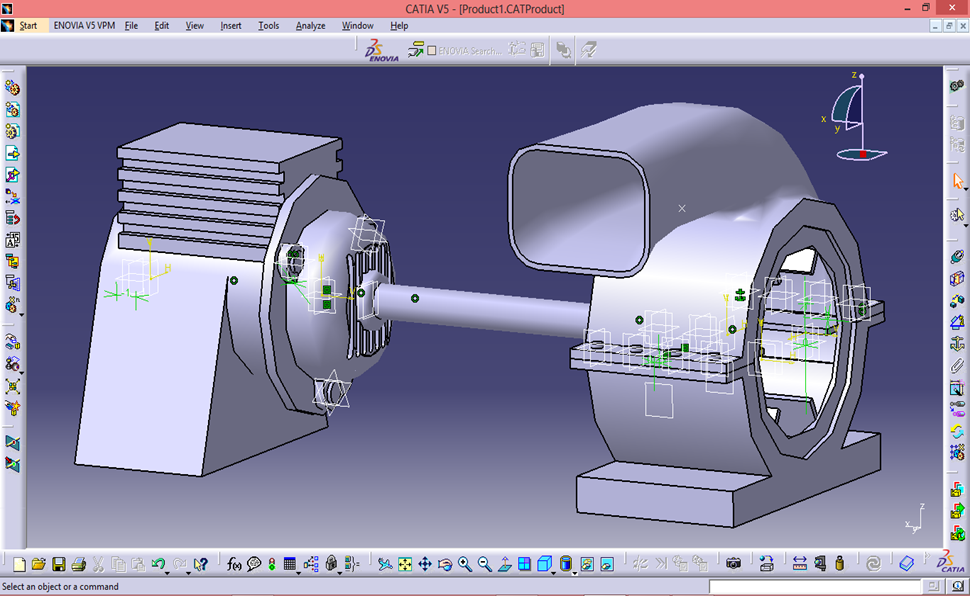Select the Measure Between ruler icon

(x=800, y=564)
